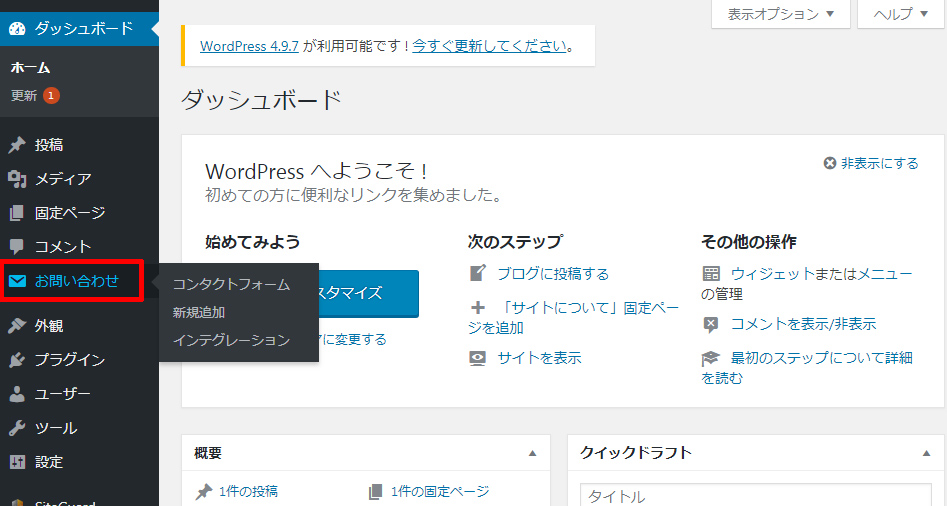The width and height of the screenshot is (947, 506).
Task: Select コンタクトフォーム in the flyout submenu
Action: (x=231, y=284)
